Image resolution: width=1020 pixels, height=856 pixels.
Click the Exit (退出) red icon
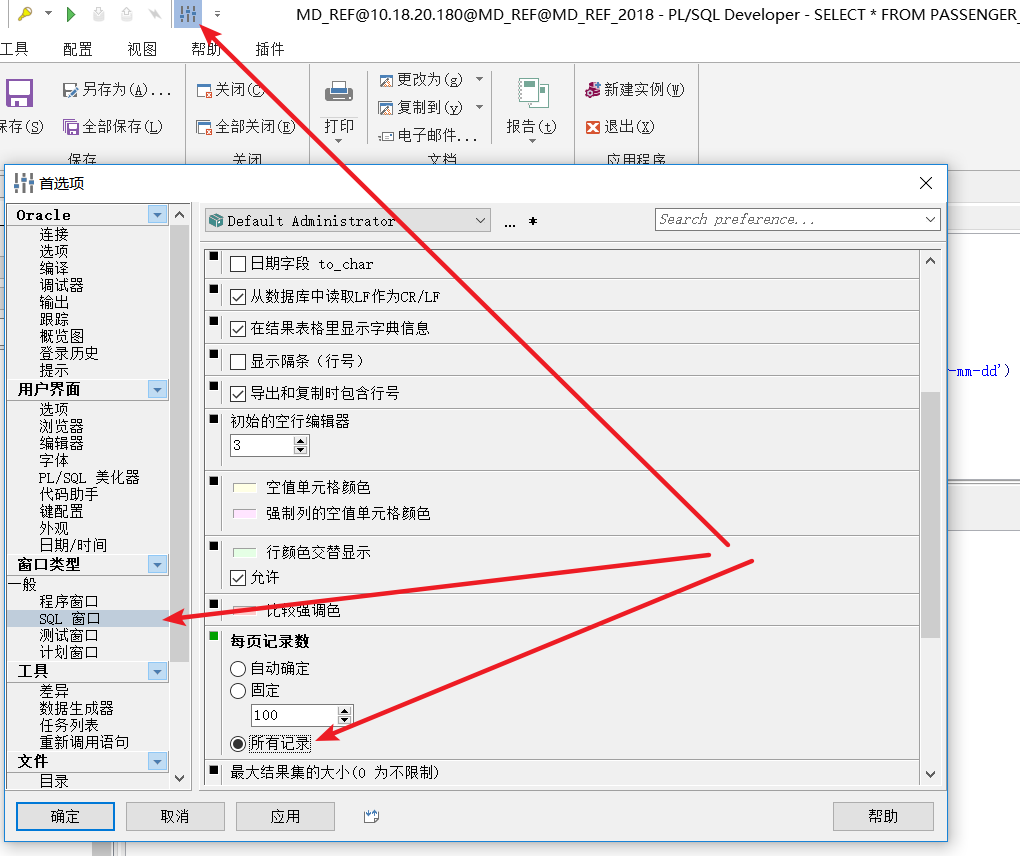pyautogui.click(x=593, y=127)
